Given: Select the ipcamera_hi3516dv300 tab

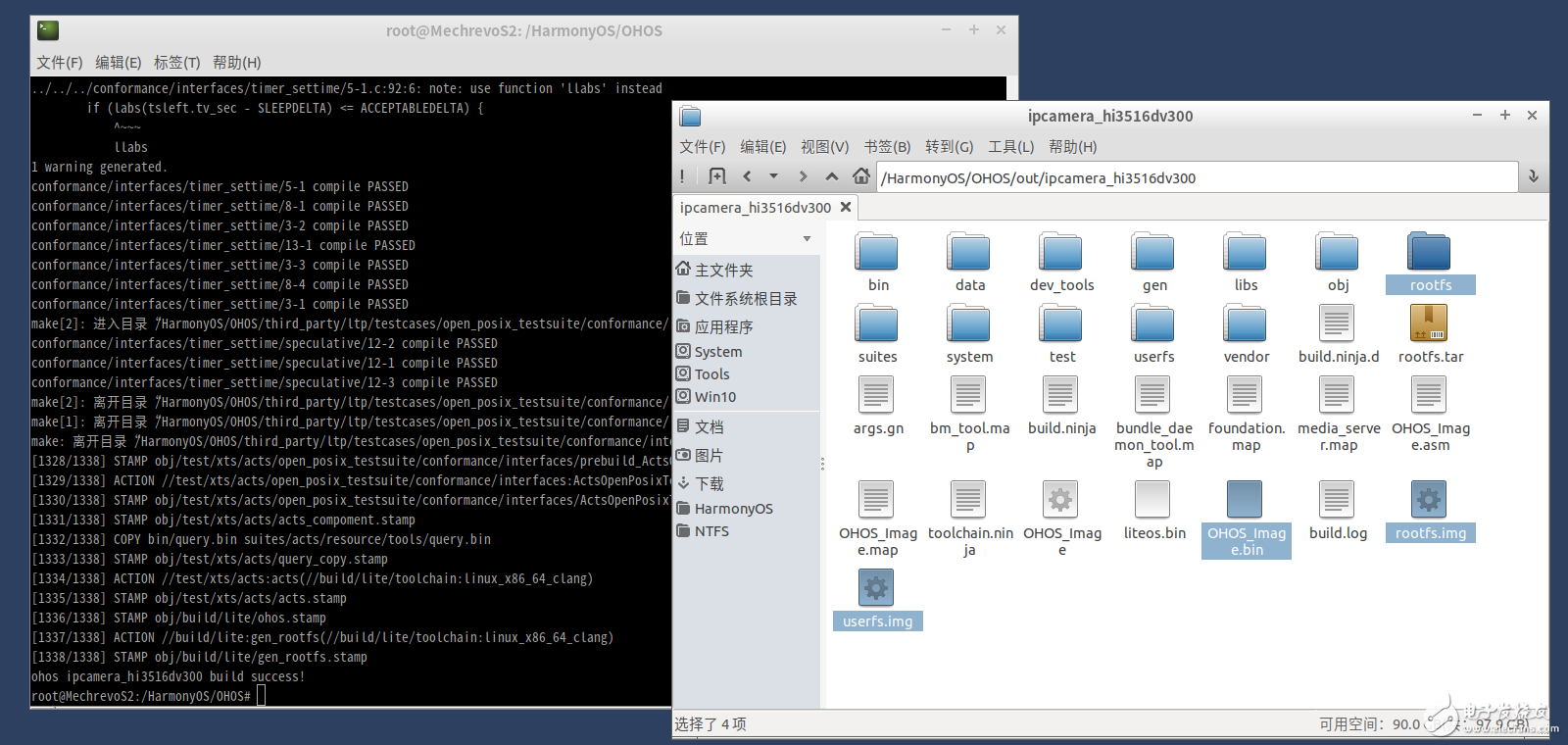Looking at the screenshot, I should pos(756,208).
